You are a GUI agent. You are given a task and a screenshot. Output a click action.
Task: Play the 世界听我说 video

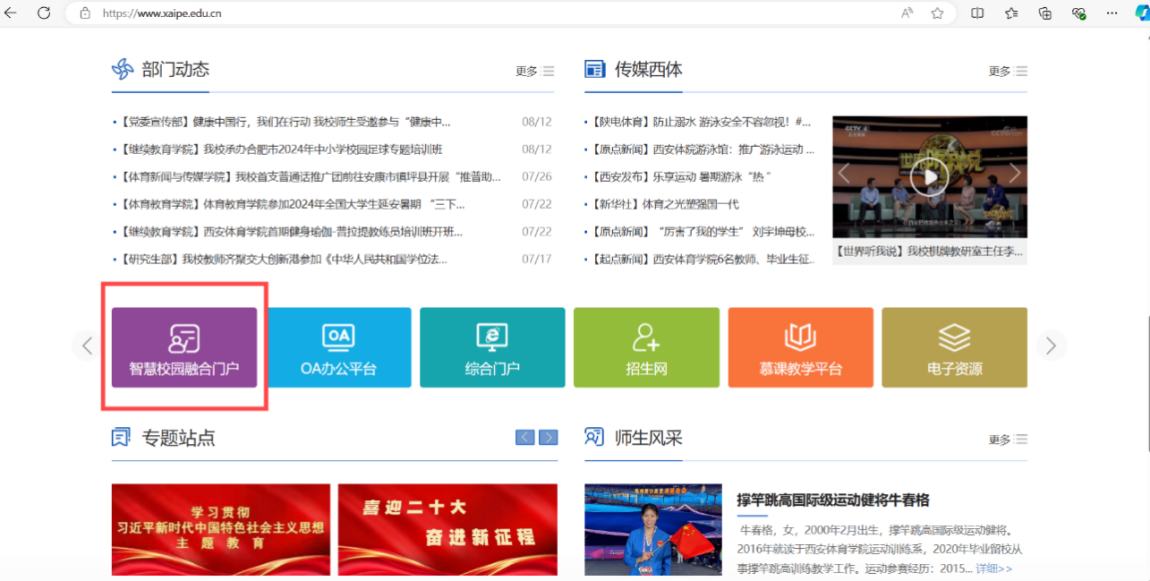click(929, 178)
